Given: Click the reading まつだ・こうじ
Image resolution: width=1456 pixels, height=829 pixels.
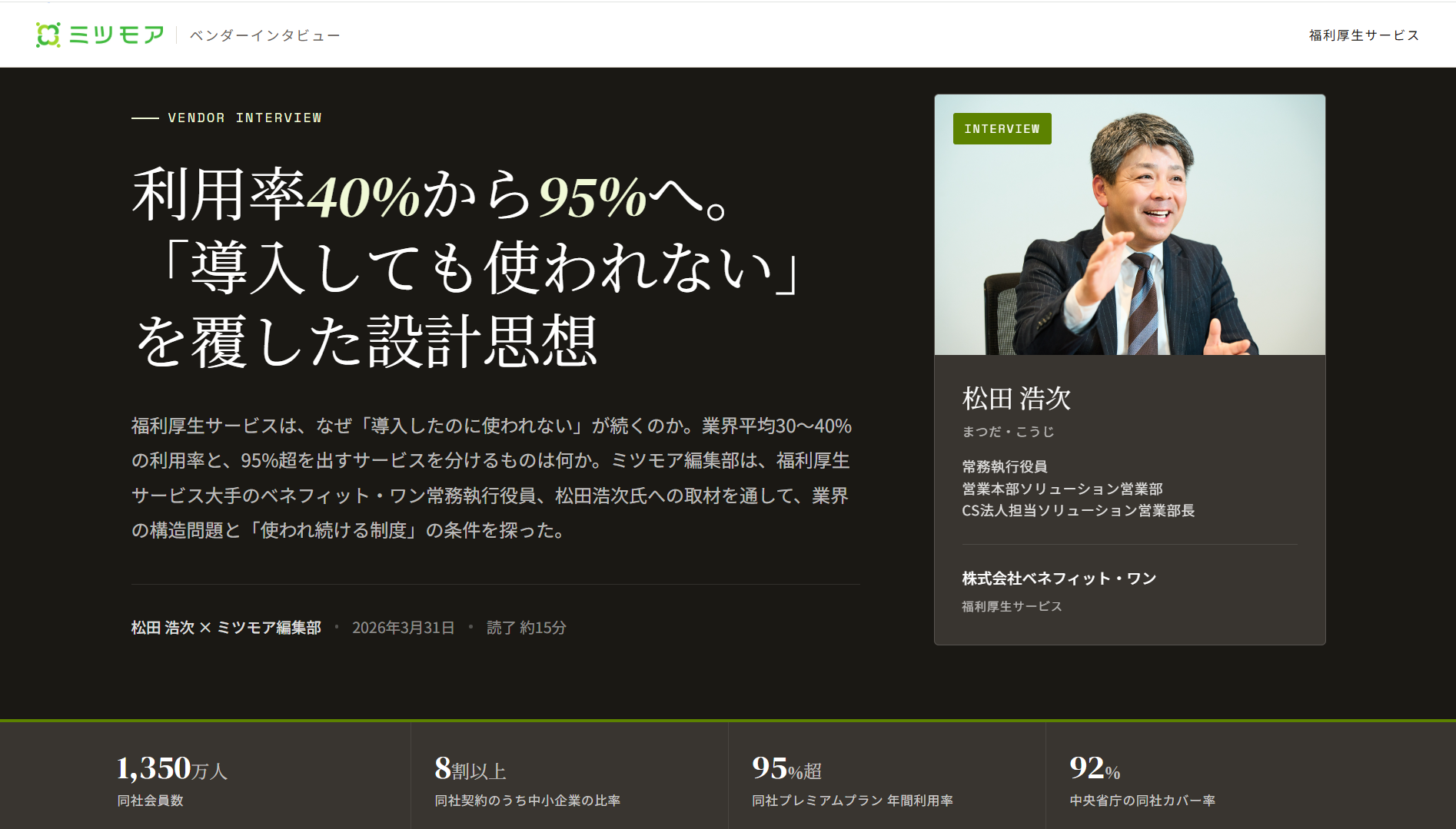Looking at the screenshot, I should [x=1008, y=432].
